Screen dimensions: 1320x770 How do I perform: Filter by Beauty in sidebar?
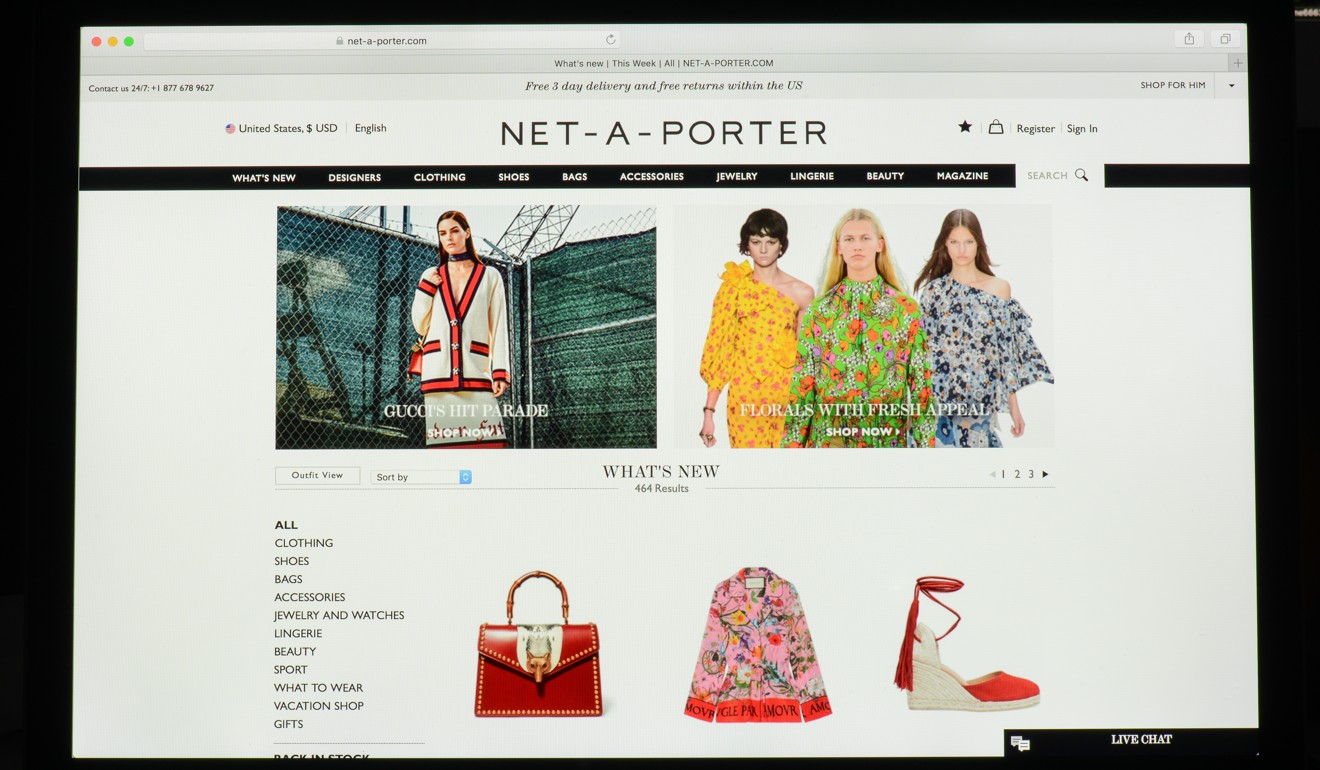point(295,651)
